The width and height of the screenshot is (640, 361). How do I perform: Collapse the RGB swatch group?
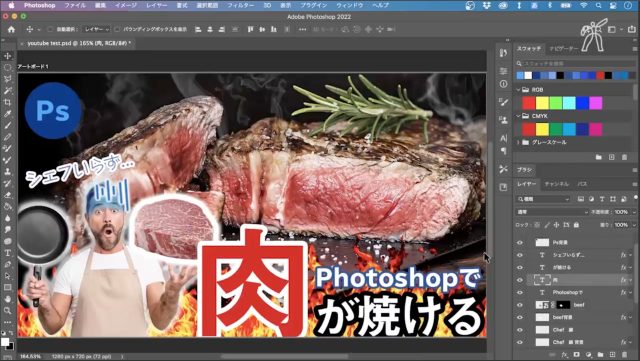518,90
